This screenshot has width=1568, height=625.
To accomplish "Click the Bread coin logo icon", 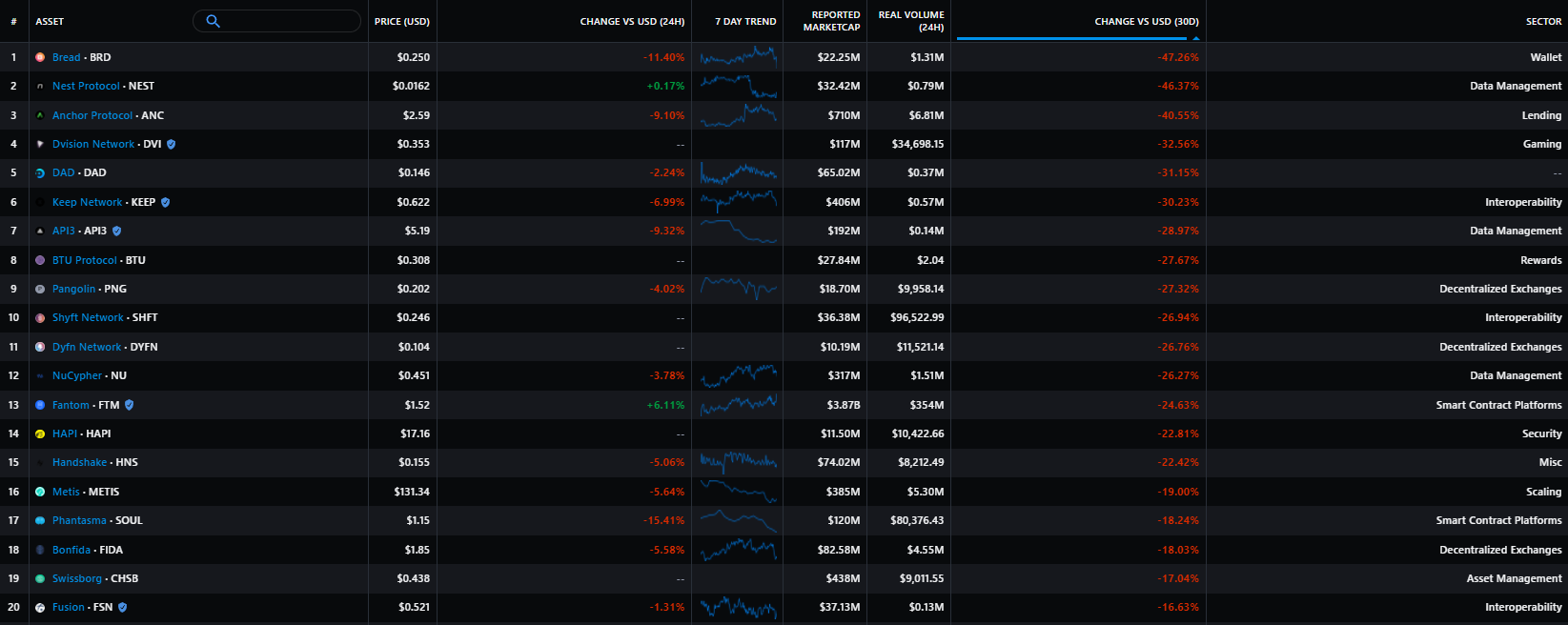I will (40, 57).
